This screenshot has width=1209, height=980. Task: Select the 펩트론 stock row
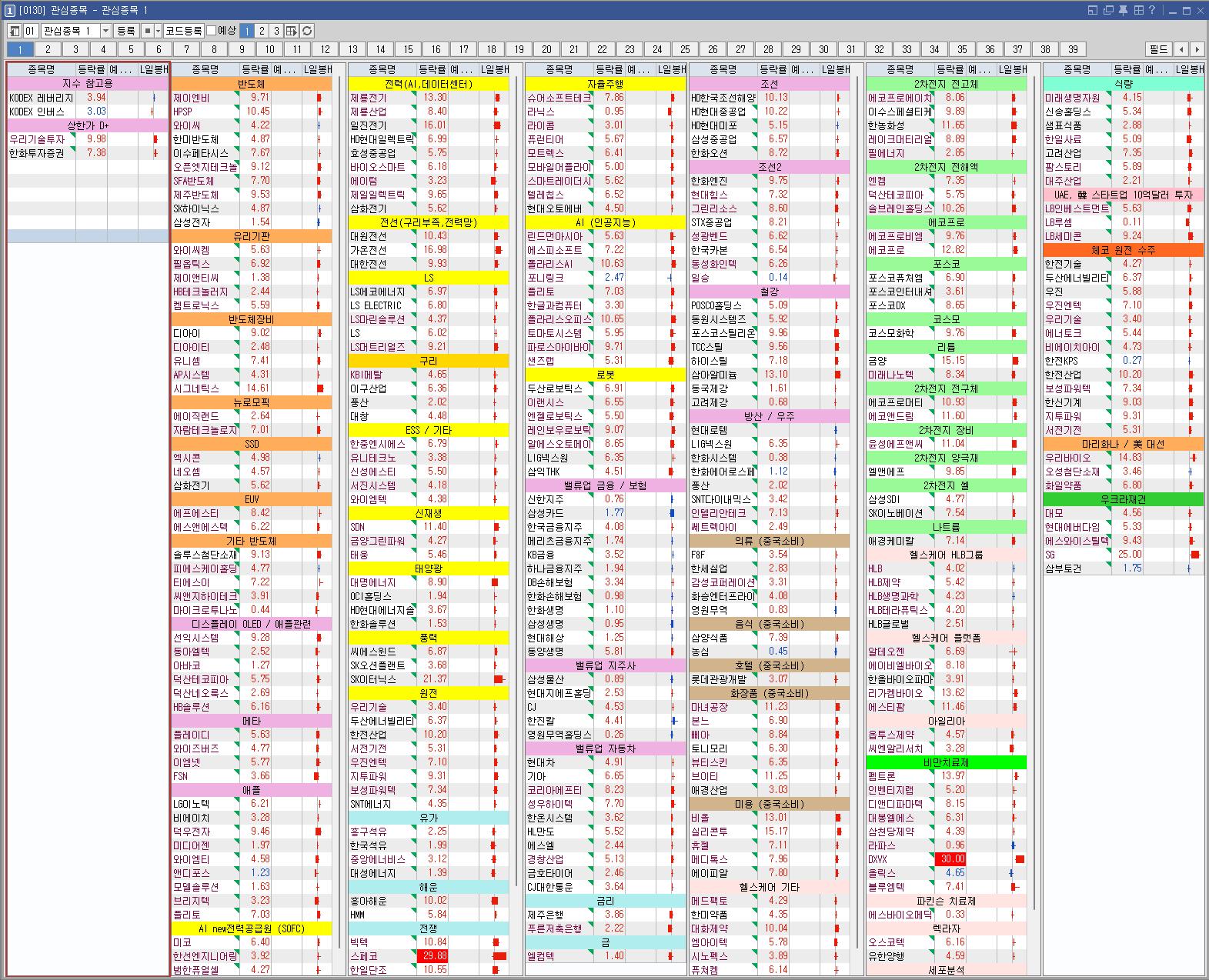947,776
